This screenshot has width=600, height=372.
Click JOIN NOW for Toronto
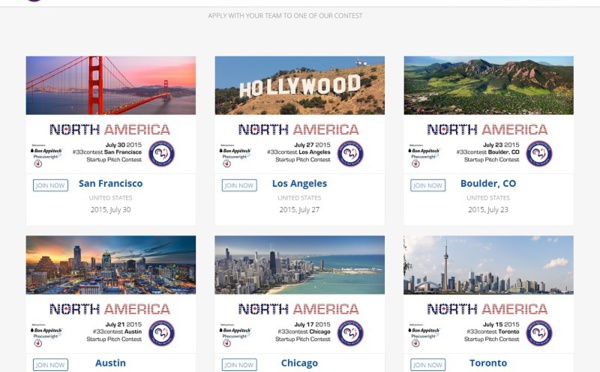click(x=428, y=365)
